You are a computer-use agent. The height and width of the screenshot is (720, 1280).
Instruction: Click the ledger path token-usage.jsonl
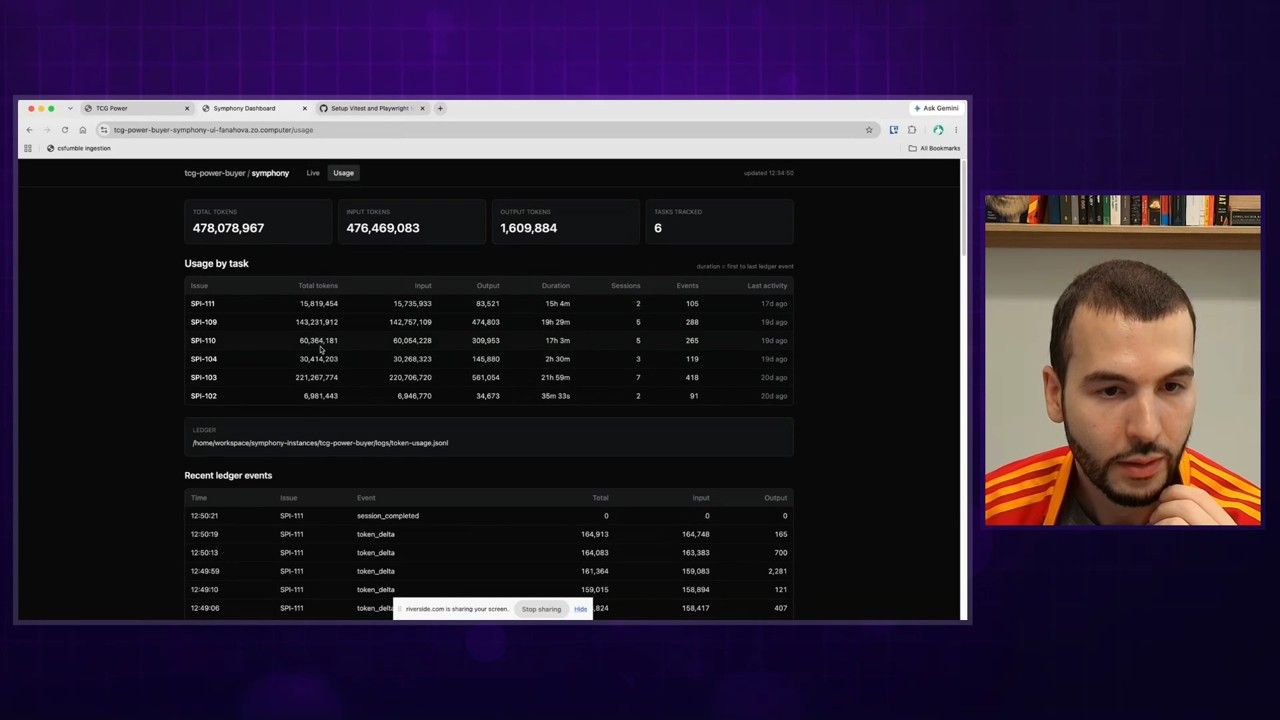point(320,443)
